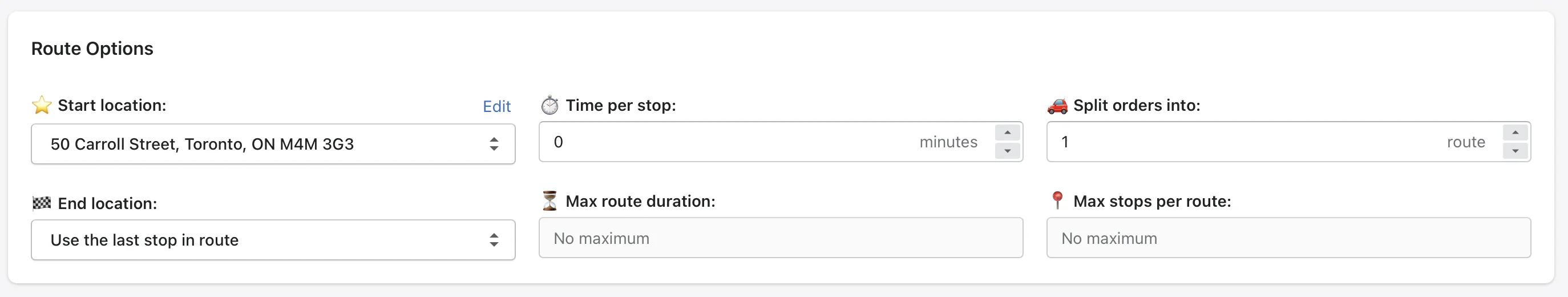This screenshot has width=1568, height=297.
Task: Decrease number of routes with down arrow
Action: (1515, 151)
